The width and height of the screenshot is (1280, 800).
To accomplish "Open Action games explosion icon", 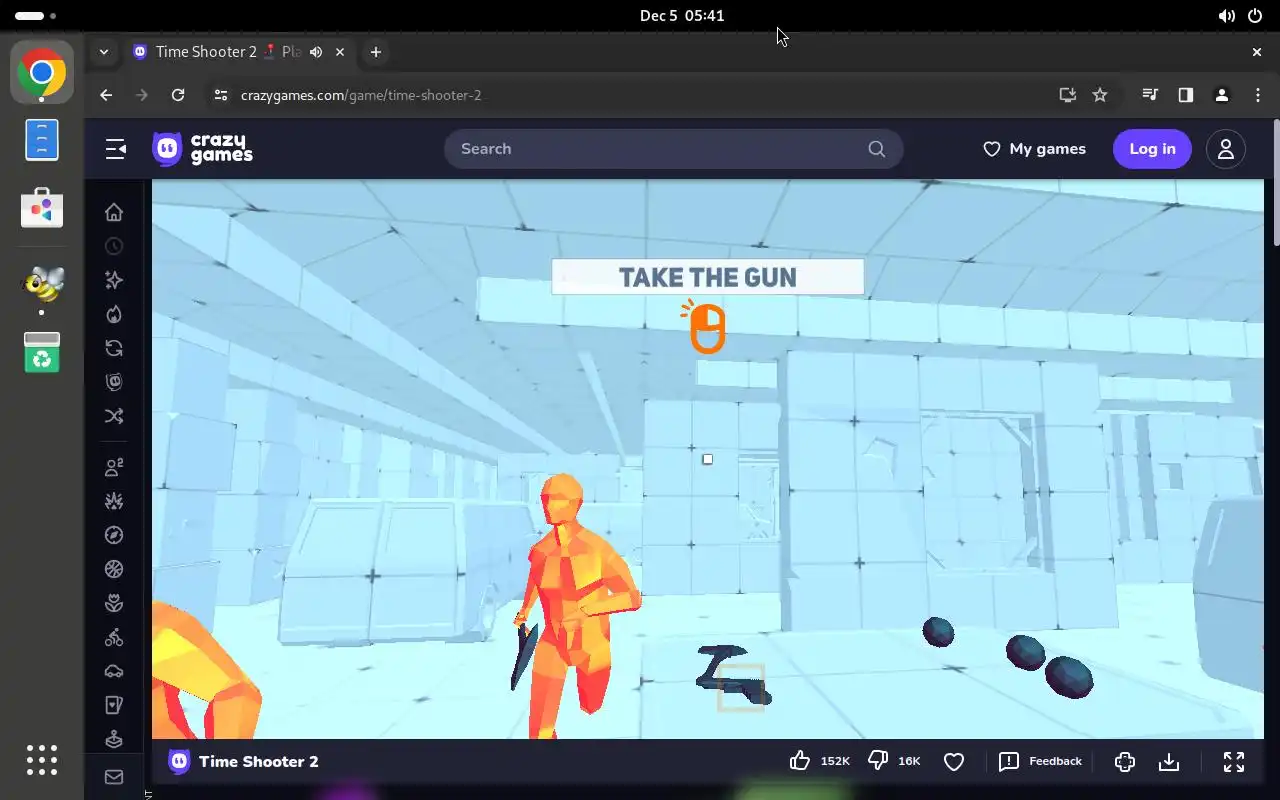I will tap(114, 501).
